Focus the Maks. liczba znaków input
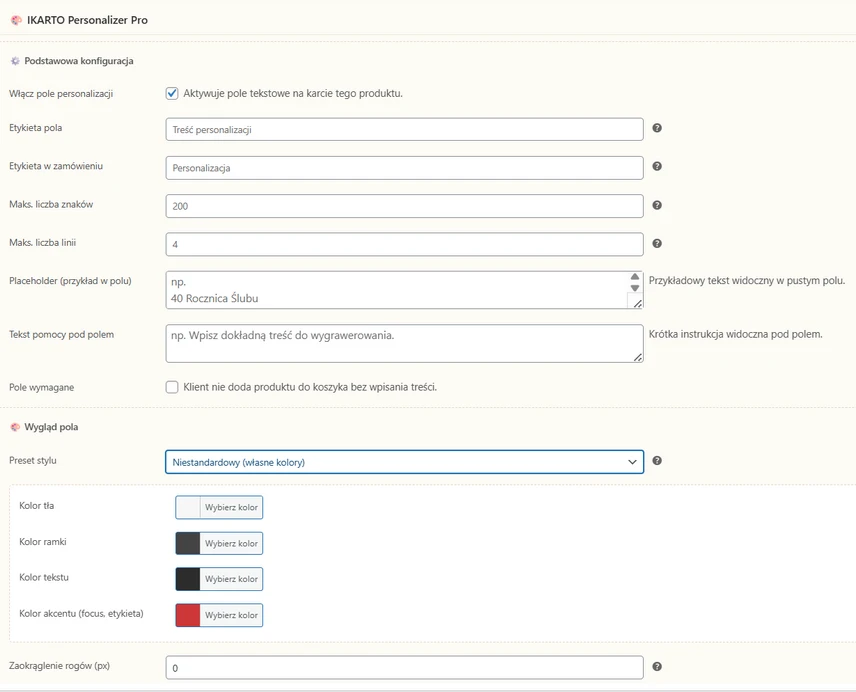This screenshot has height=692, width=856. pos(404,206)
